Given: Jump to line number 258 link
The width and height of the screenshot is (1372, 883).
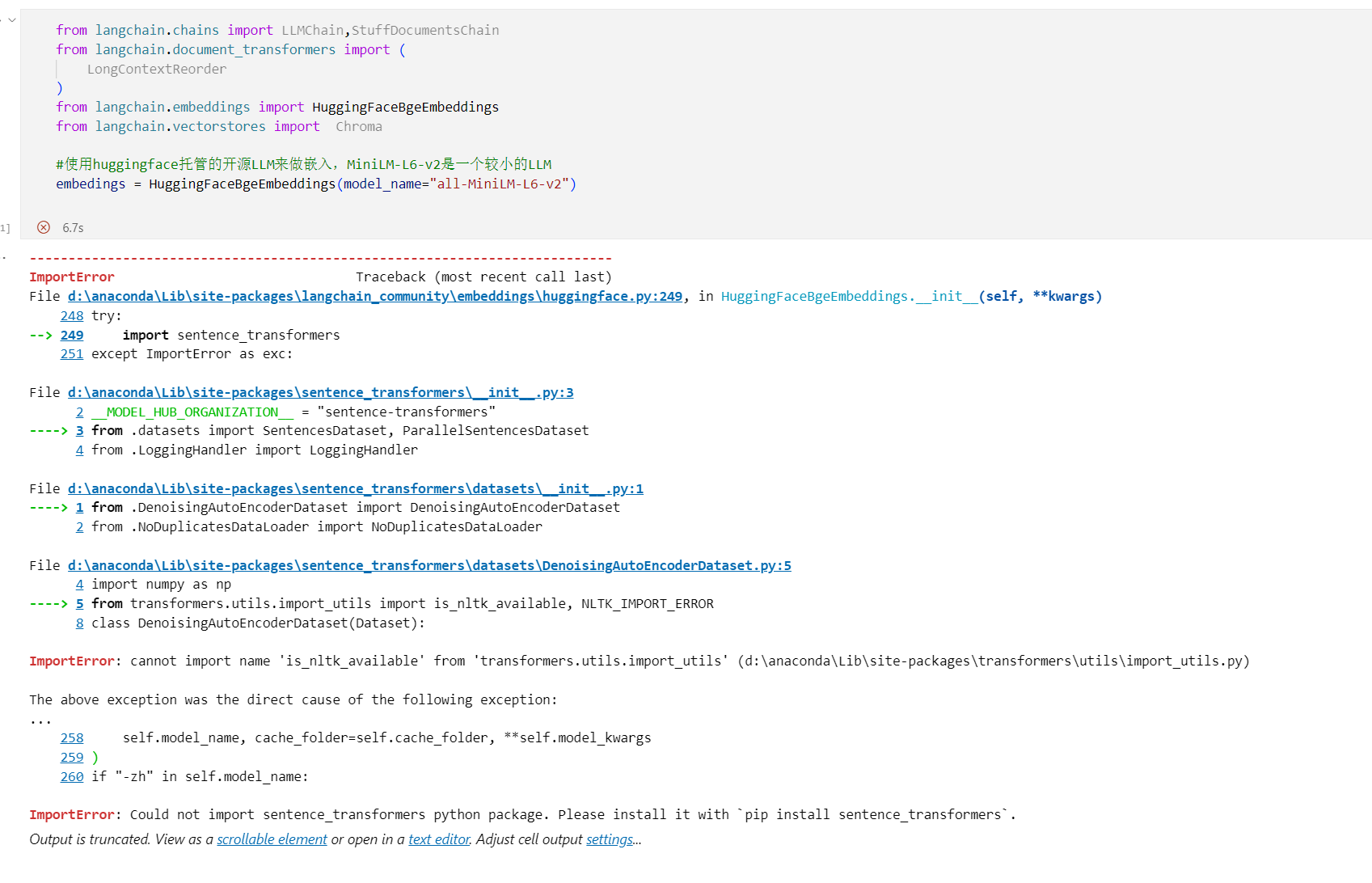Looking at the screenshot, I should [72, 737].
